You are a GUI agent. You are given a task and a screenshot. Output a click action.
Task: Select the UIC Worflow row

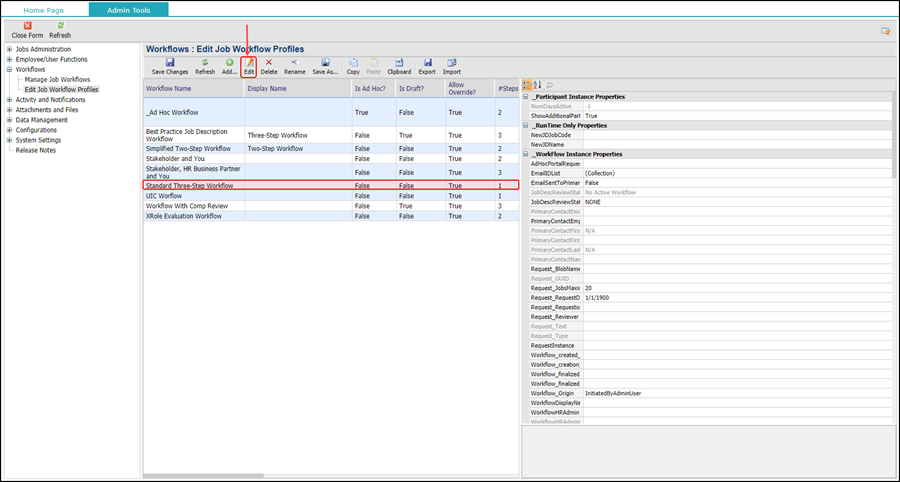(x=331, y=196)
